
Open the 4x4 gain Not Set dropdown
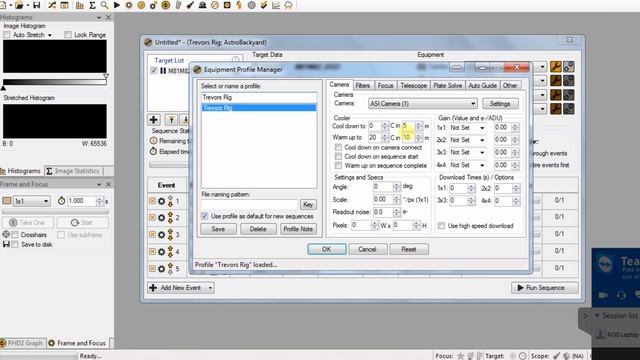pyautogui.click(x=467, y=165)
